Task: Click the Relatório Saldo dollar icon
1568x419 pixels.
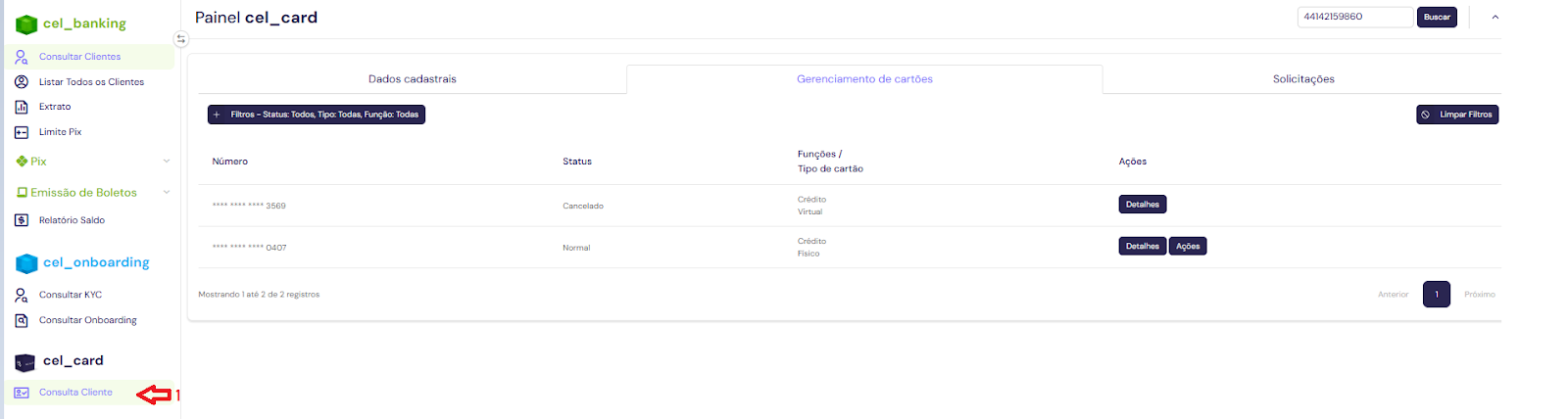Action: [22, 220]
